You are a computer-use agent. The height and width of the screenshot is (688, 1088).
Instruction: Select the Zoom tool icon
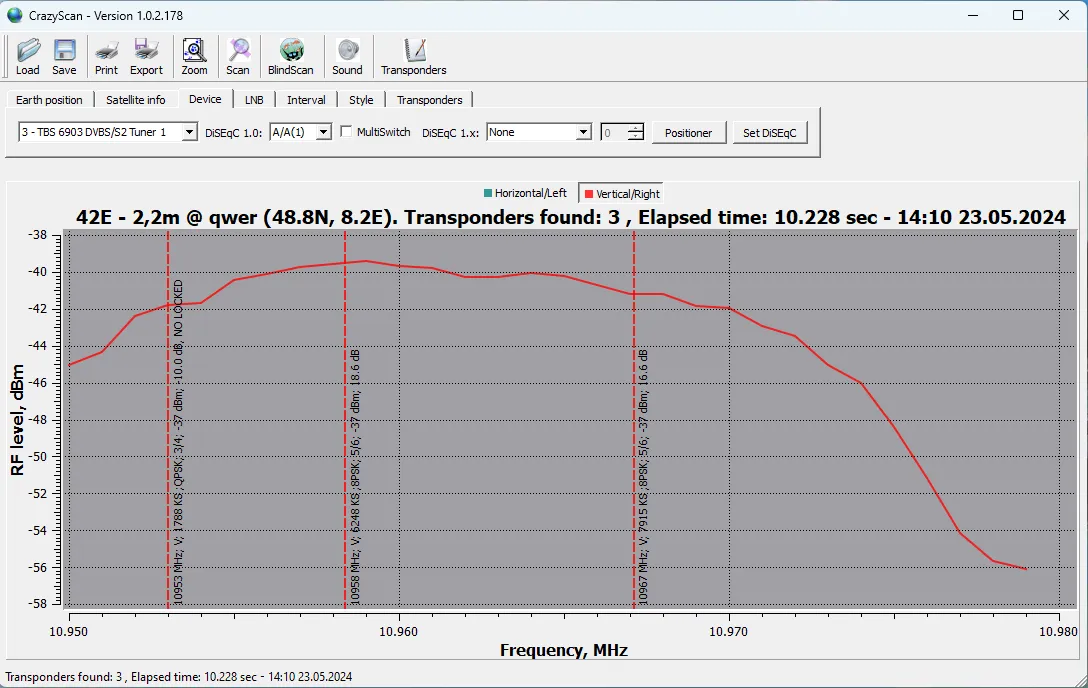click(194, 56)
